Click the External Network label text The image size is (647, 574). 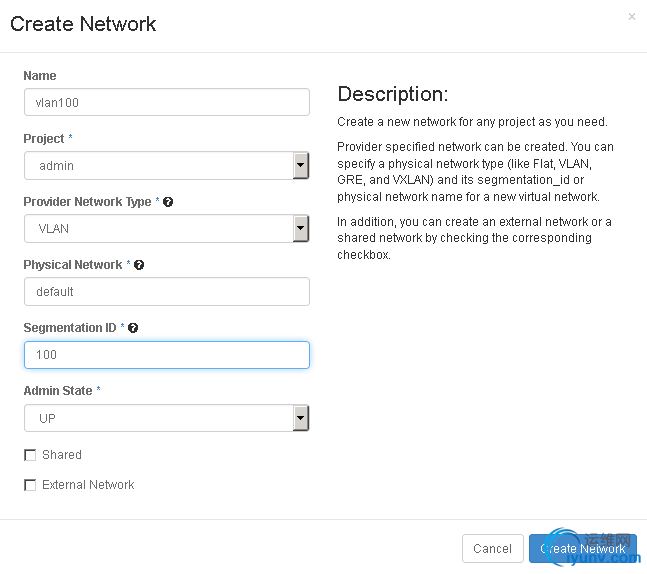(88, 485)
